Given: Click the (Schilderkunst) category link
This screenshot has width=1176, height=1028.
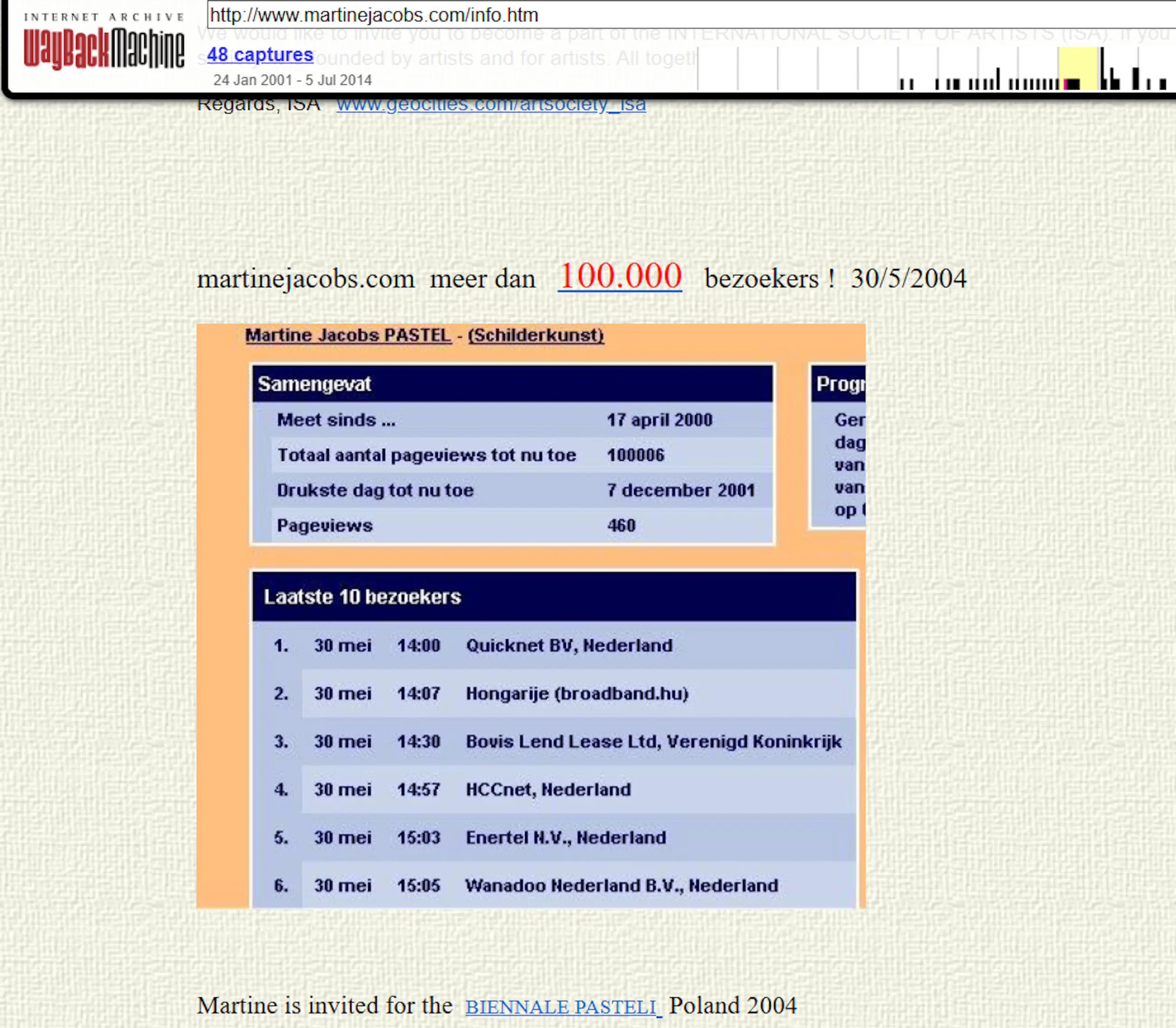Looking at the screenshot, I should click(536, 335).
